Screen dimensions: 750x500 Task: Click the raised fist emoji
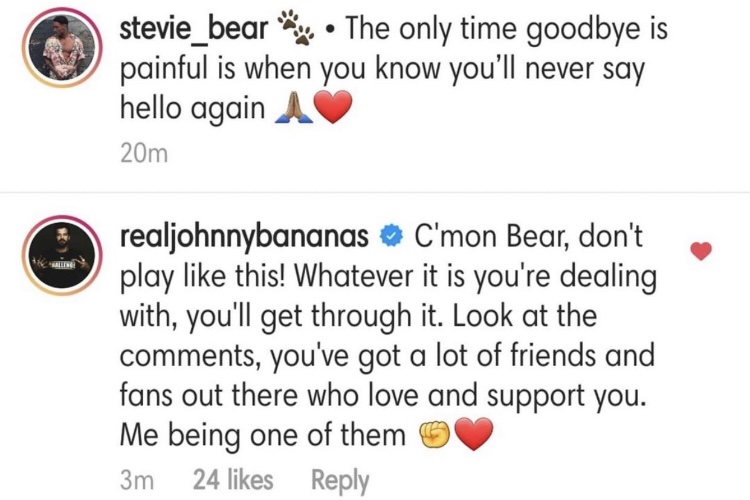click(x=434, y=434)
